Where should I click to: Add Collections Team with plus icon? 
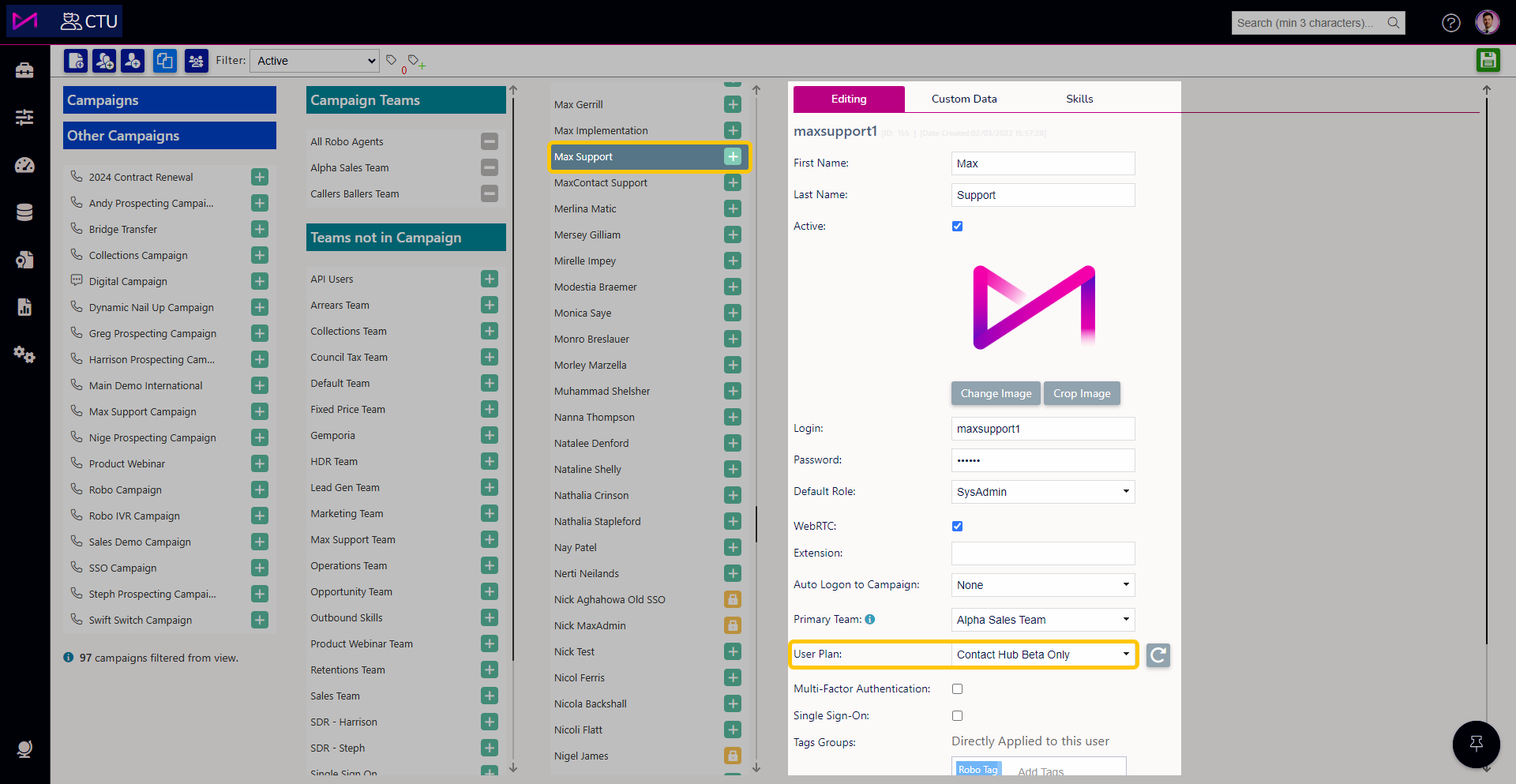click(x=490, y=331)
